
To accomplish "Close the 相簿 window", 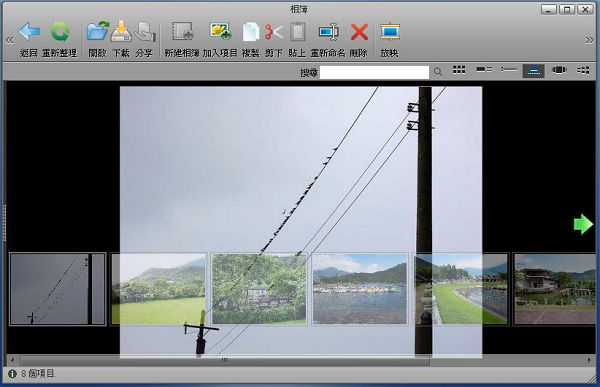I will pos(585,10).
